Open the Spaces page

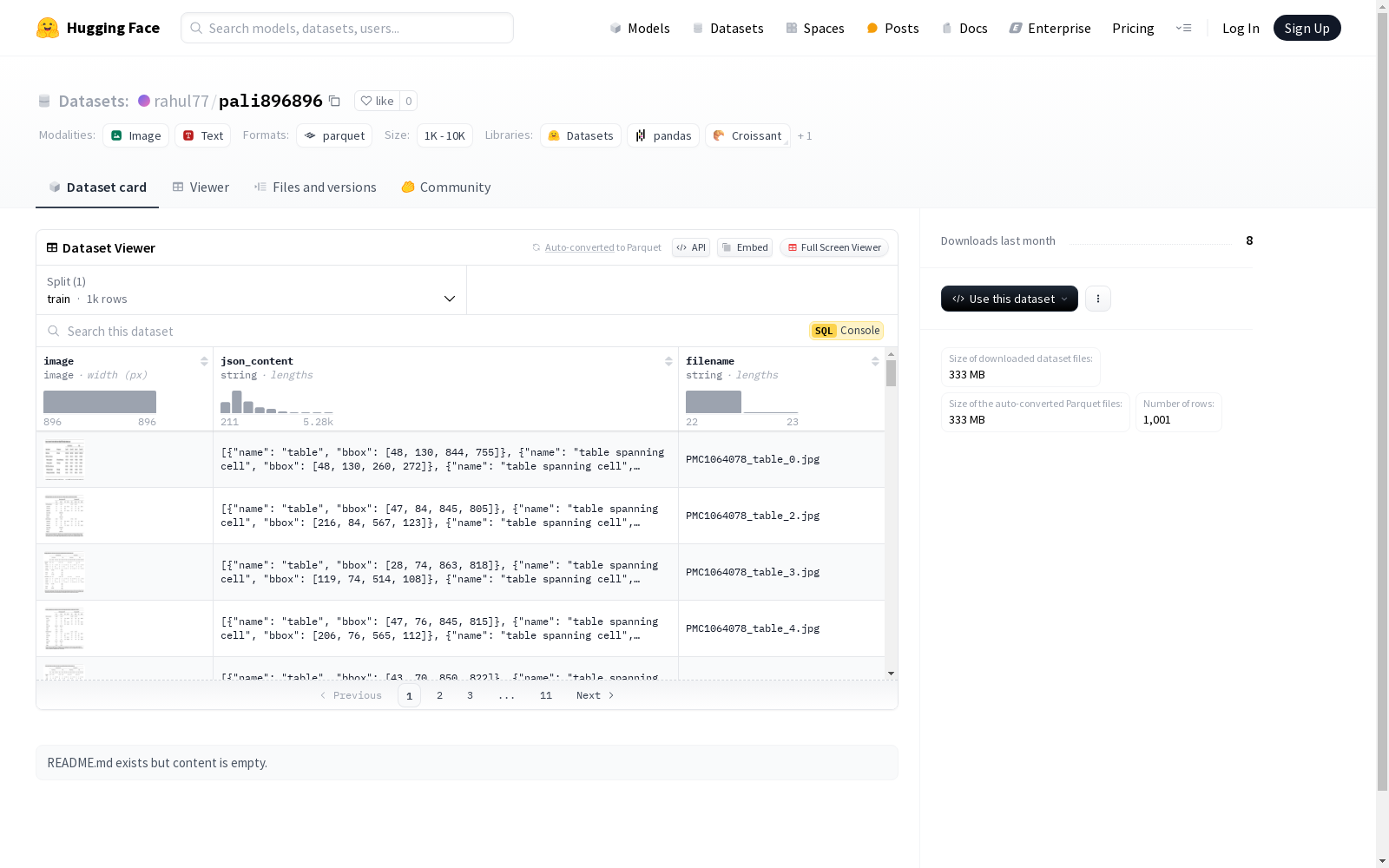[x=814, y=28]
